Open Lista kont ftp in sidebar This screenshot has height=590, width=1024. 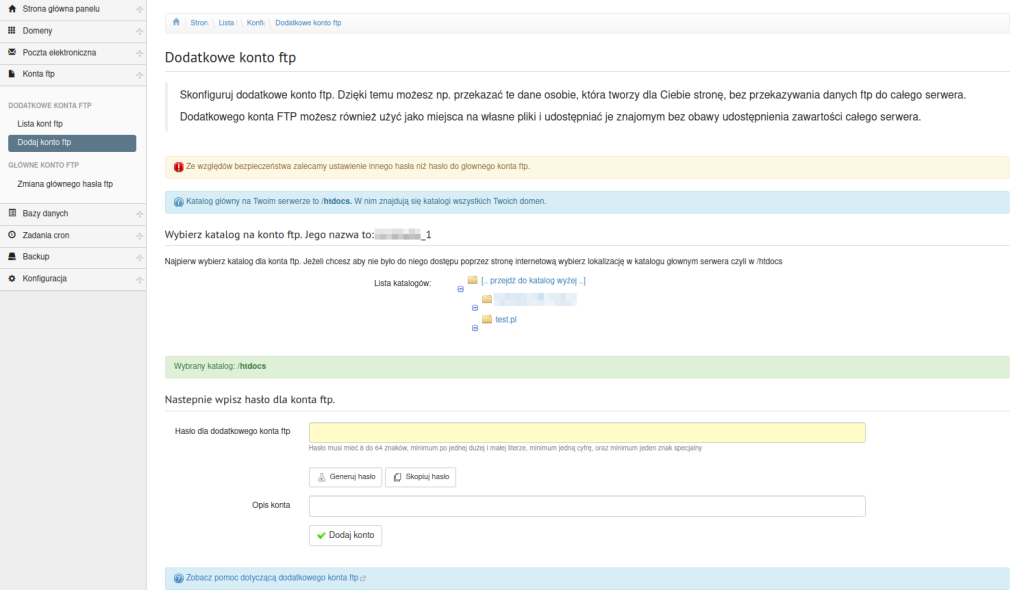pyautogui.click(x=40, y=123)
